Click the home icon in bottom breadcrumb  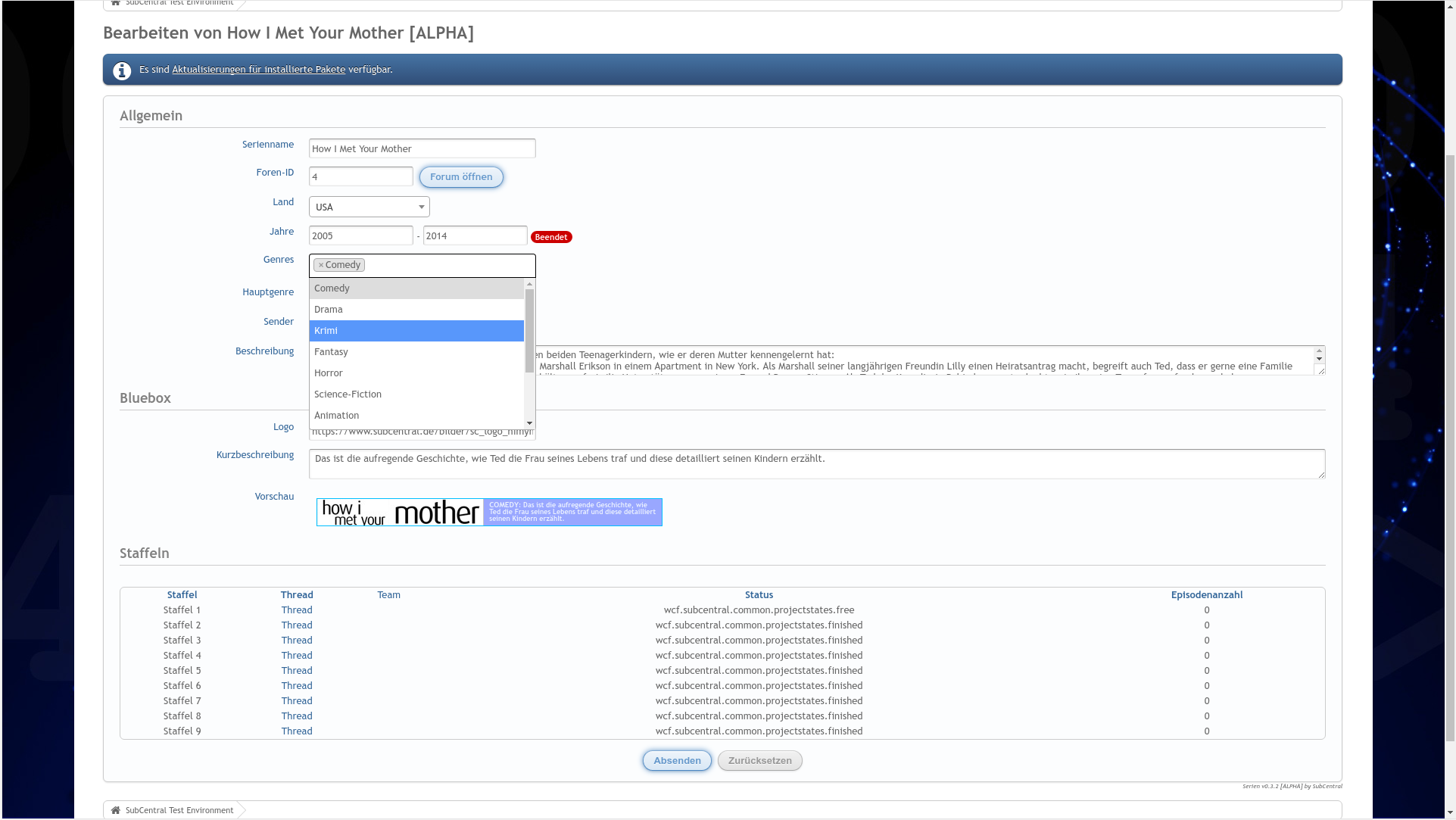[116, 810]
